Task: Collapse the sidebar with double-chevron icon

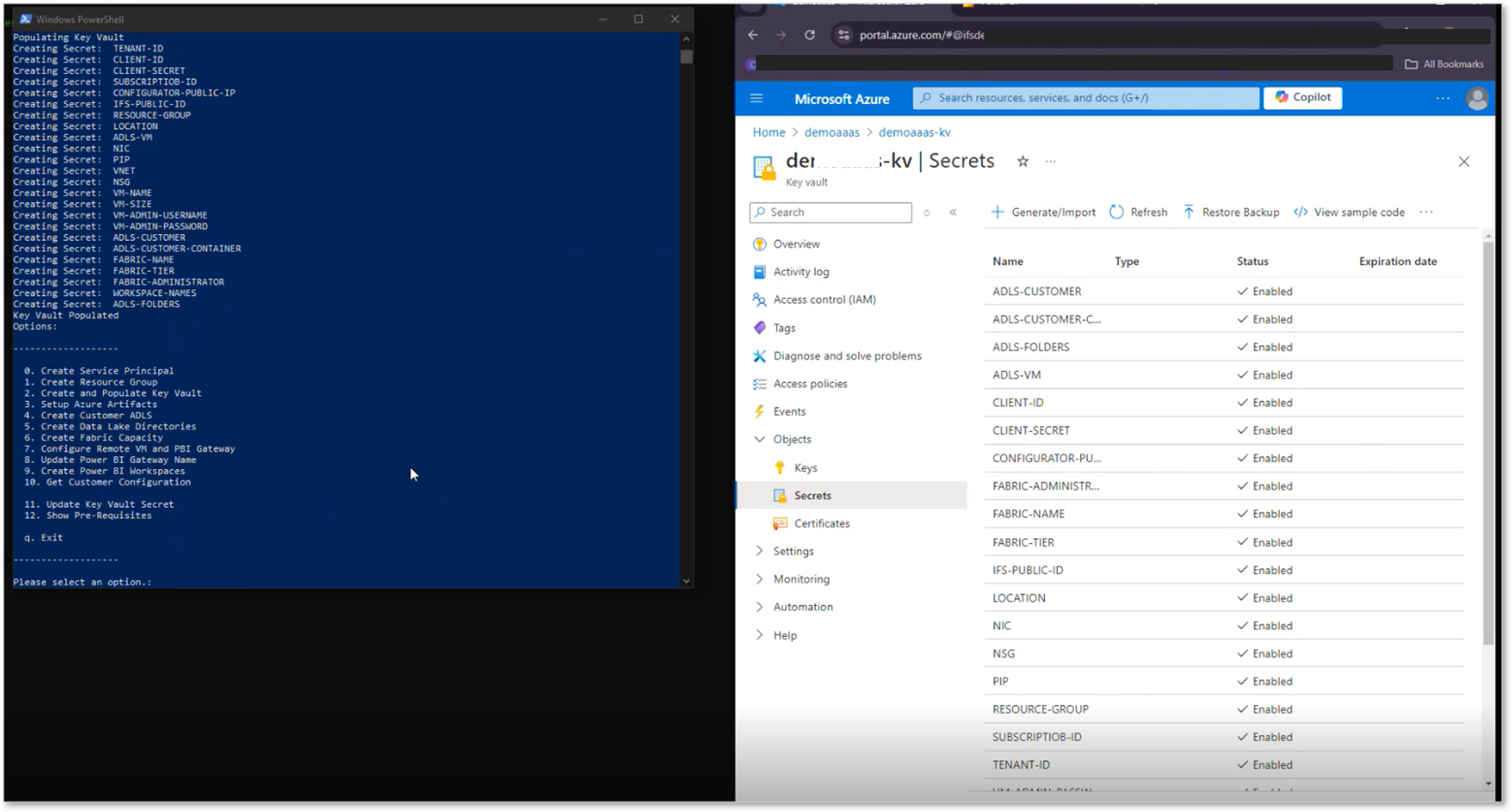Action: click(953, 213)
